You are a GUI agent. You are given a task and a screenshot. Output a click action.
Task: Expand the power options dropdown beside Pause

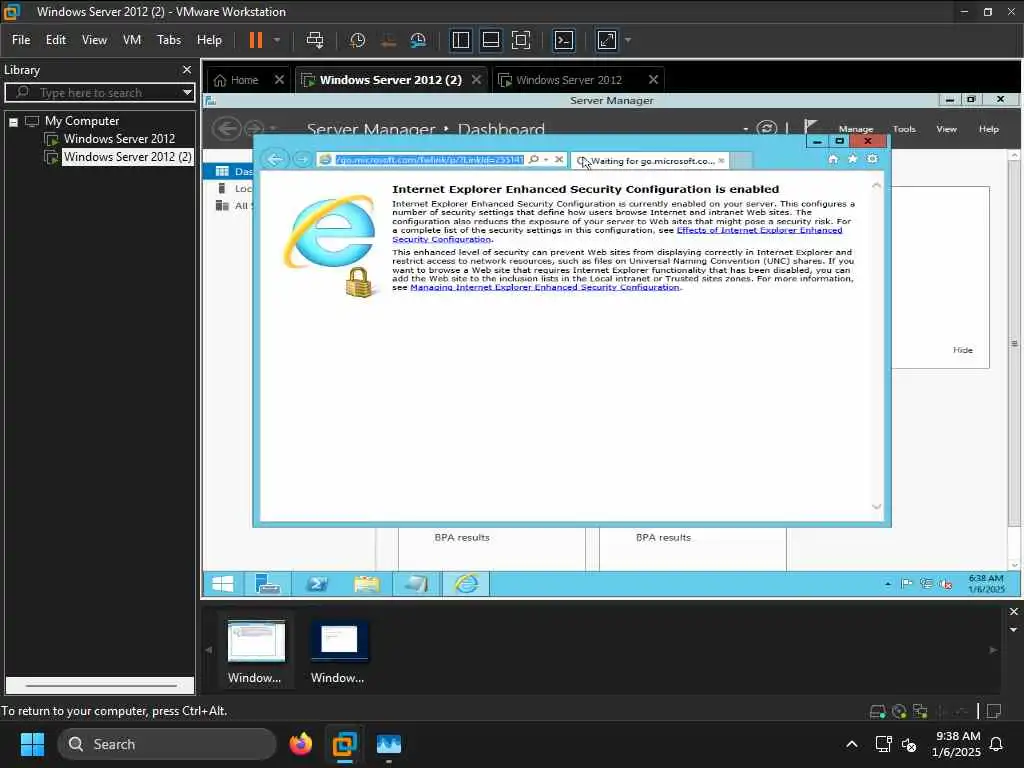point(277,40)
